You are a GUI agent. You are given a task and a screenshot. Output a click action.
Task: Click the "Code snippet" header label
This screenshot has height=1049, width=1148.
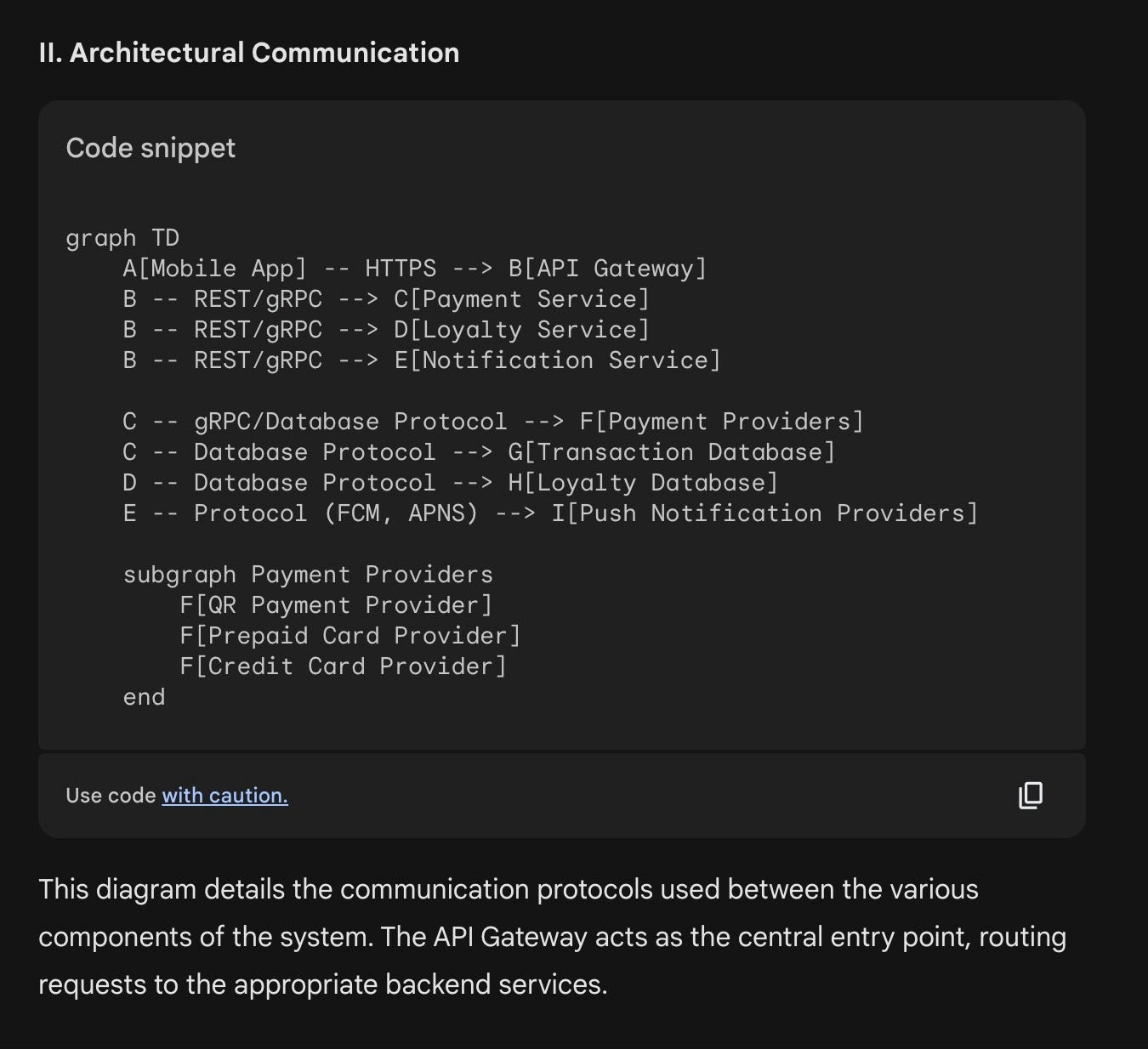click(x=151, y=148)
